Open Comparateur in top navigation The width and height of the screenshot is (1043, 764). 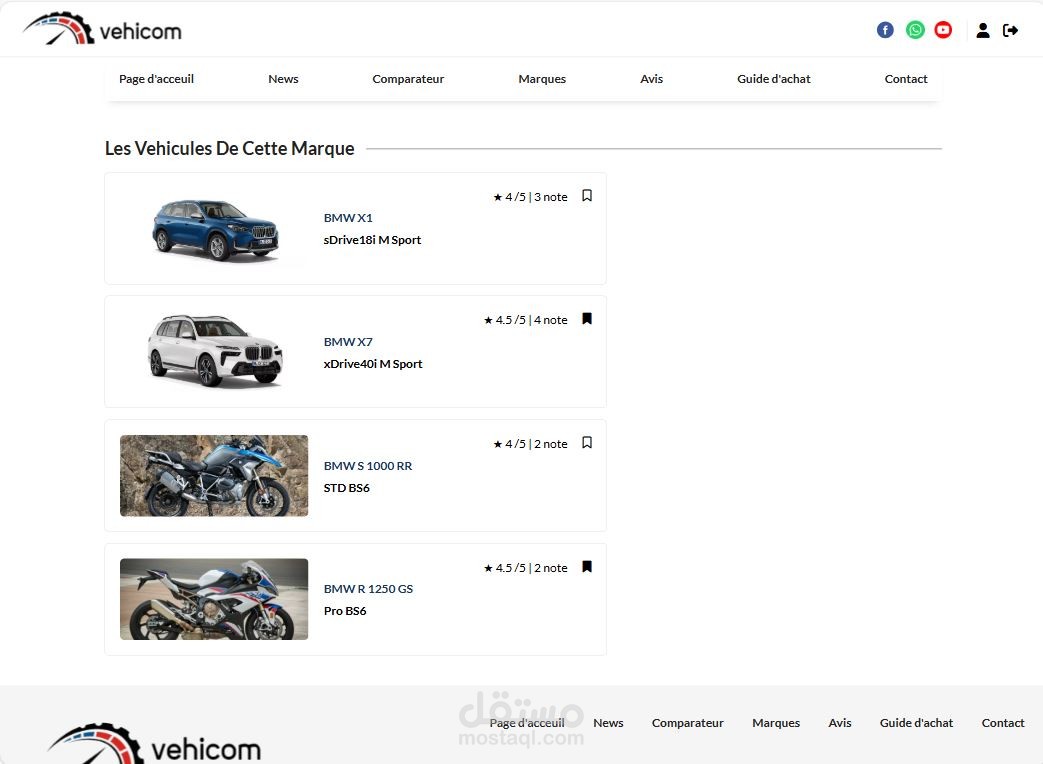point(408,78)
